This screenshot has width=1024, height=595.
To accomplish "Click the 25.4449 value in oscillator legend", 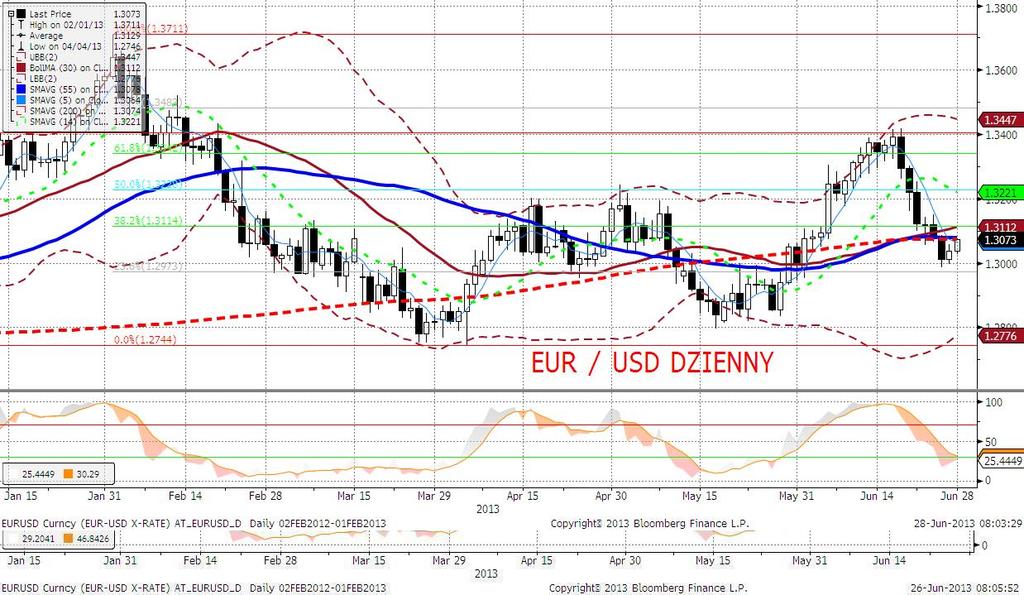I will pos(38,474).
